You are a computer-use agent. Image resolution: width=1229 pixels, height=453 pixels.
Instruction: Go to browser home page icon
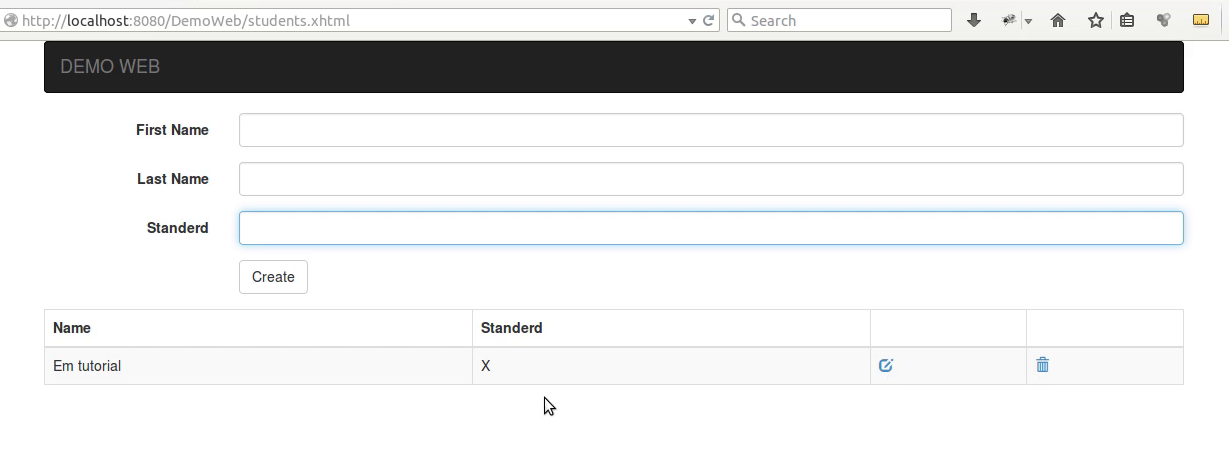[1058, 20]
